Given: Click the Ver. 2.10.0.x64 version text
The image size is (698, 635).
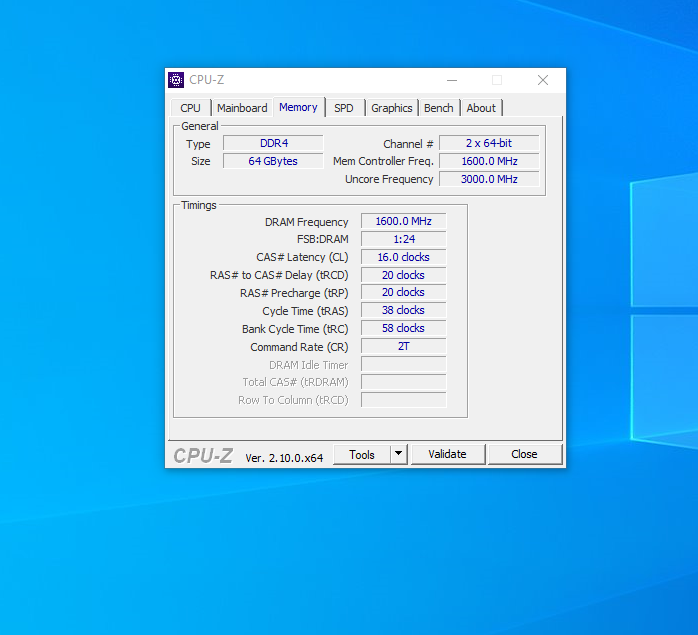Looking at the screenshot, I should point(284,458).
